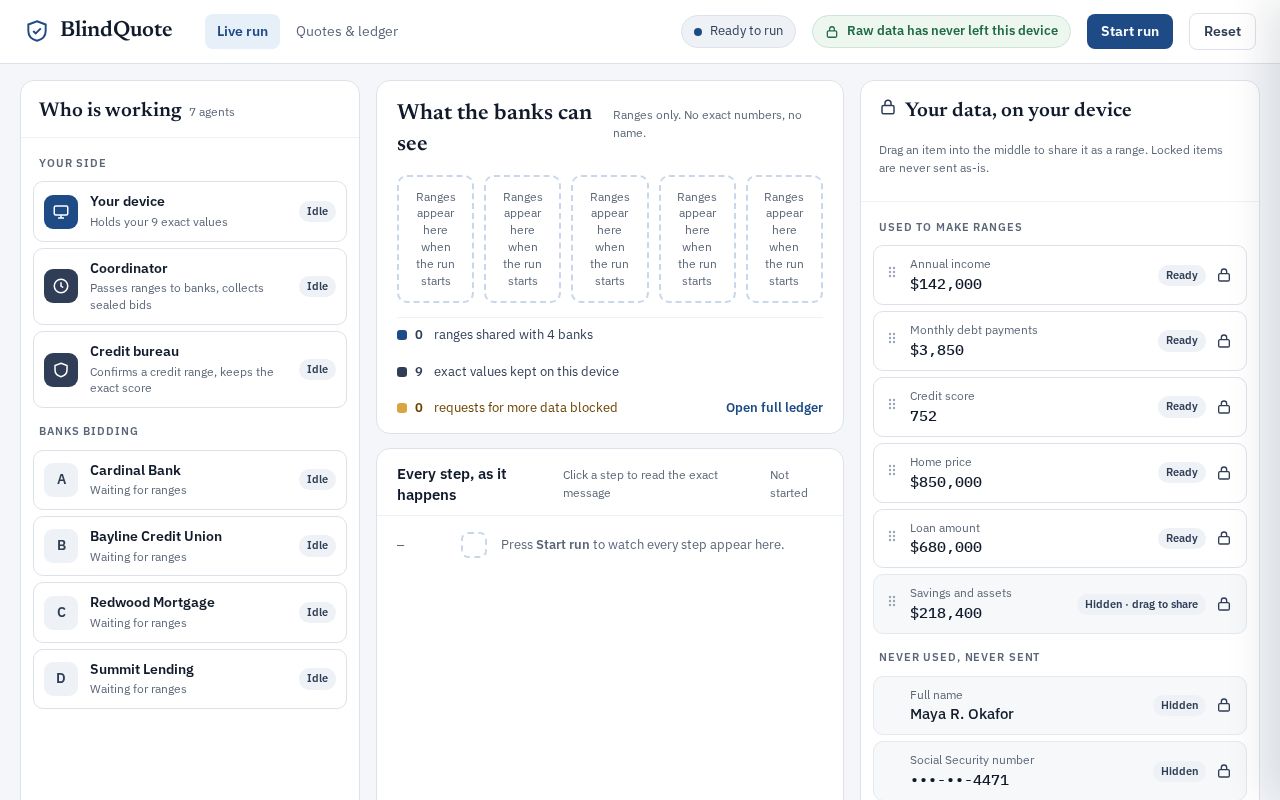Viewport: 1280px width, 800px height.
Task: Open the Quotes & ledger tab
Action: [347, 31]
